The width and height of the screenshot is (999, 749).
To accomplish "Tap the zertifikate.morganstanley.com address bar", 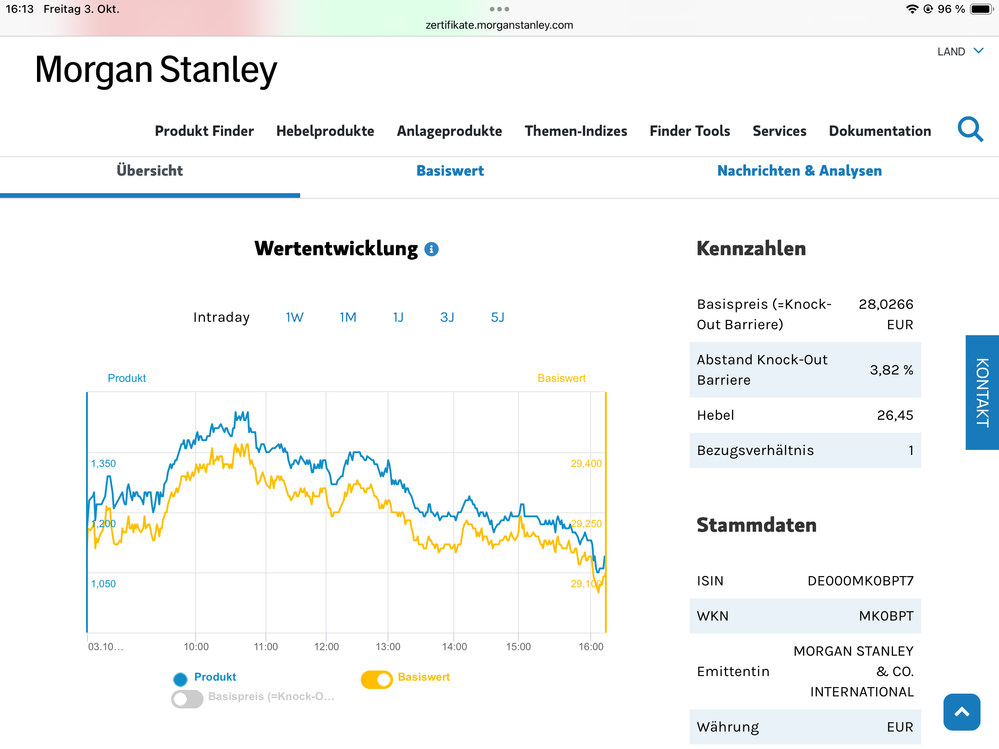I will [499, 25].
